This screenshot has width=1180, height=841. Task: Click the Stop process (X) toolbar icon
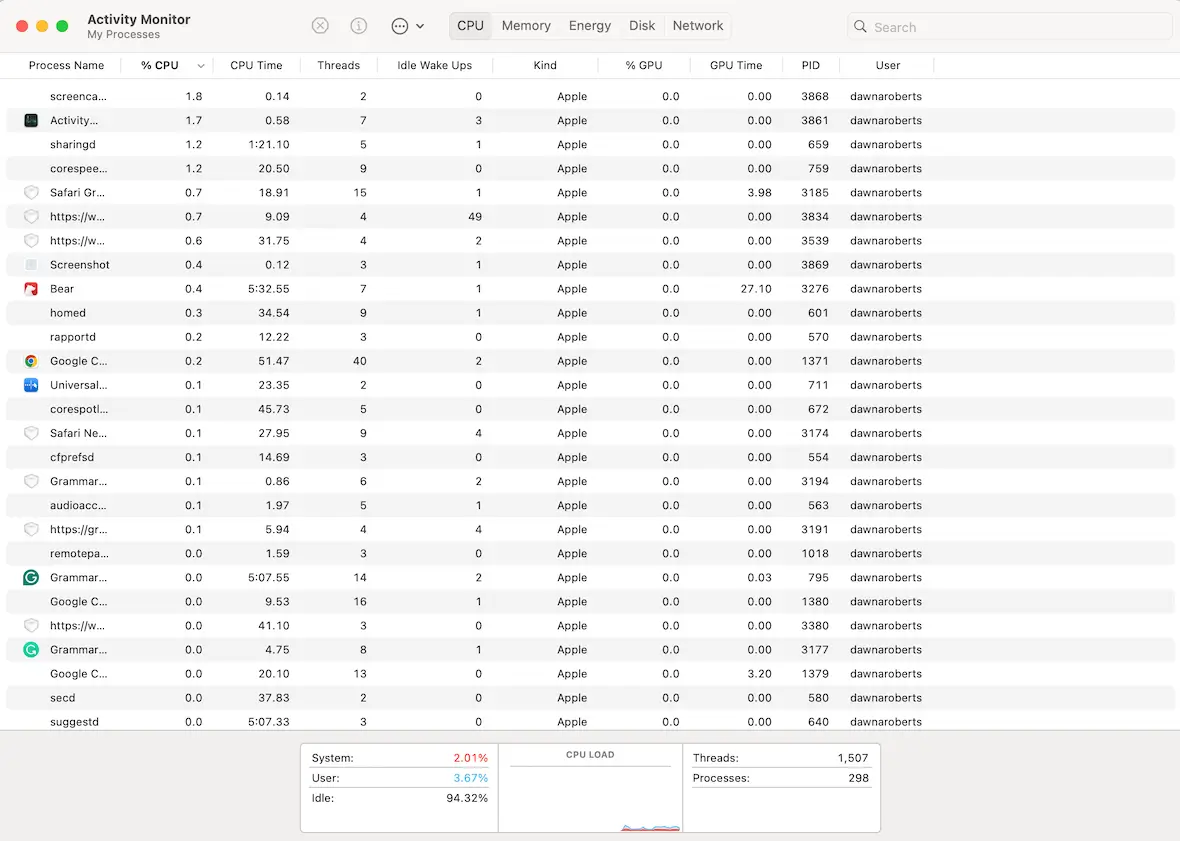(x=320, y=26)
